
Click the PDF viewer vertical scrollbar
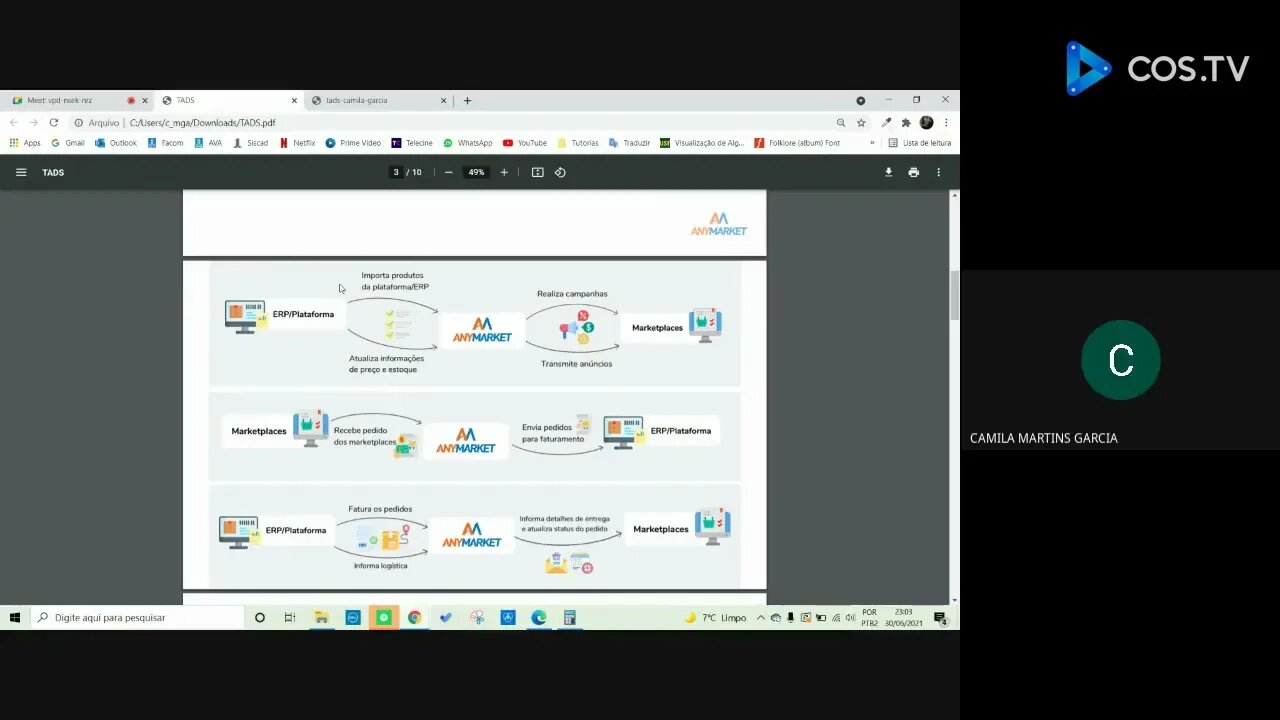954,295
